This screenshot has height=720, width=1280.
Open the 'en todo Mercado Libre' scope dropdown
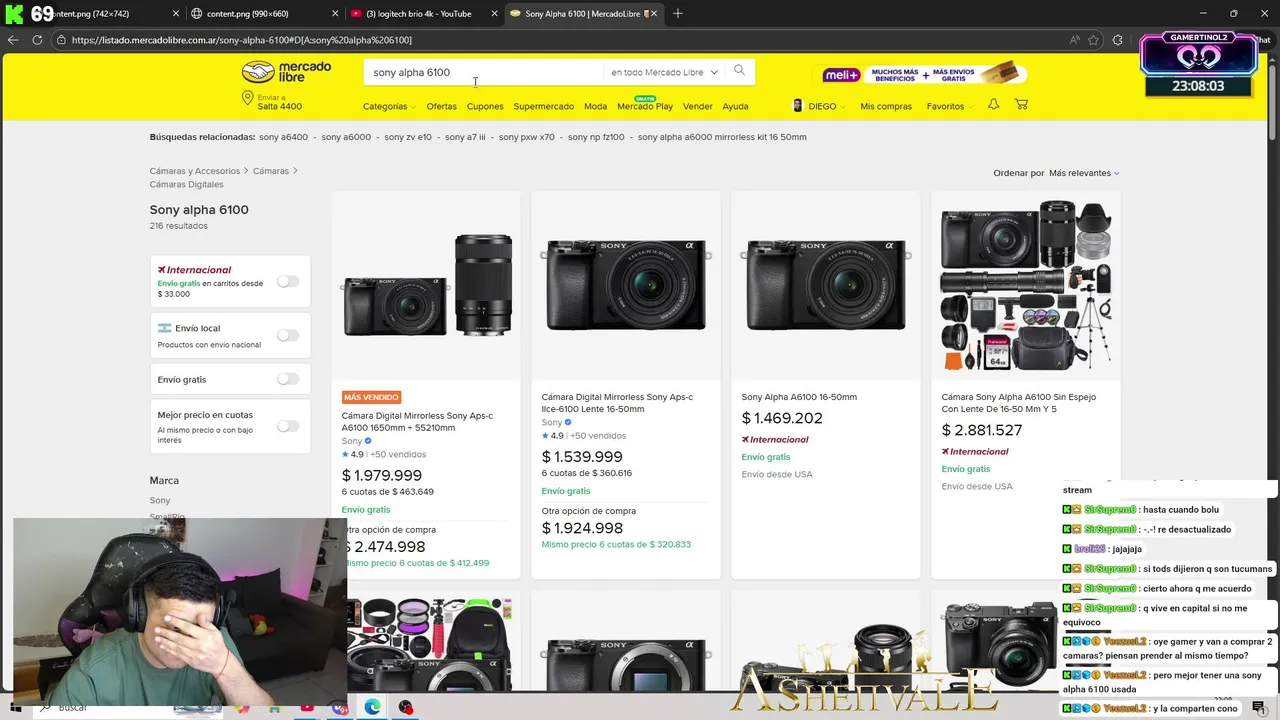664,72
